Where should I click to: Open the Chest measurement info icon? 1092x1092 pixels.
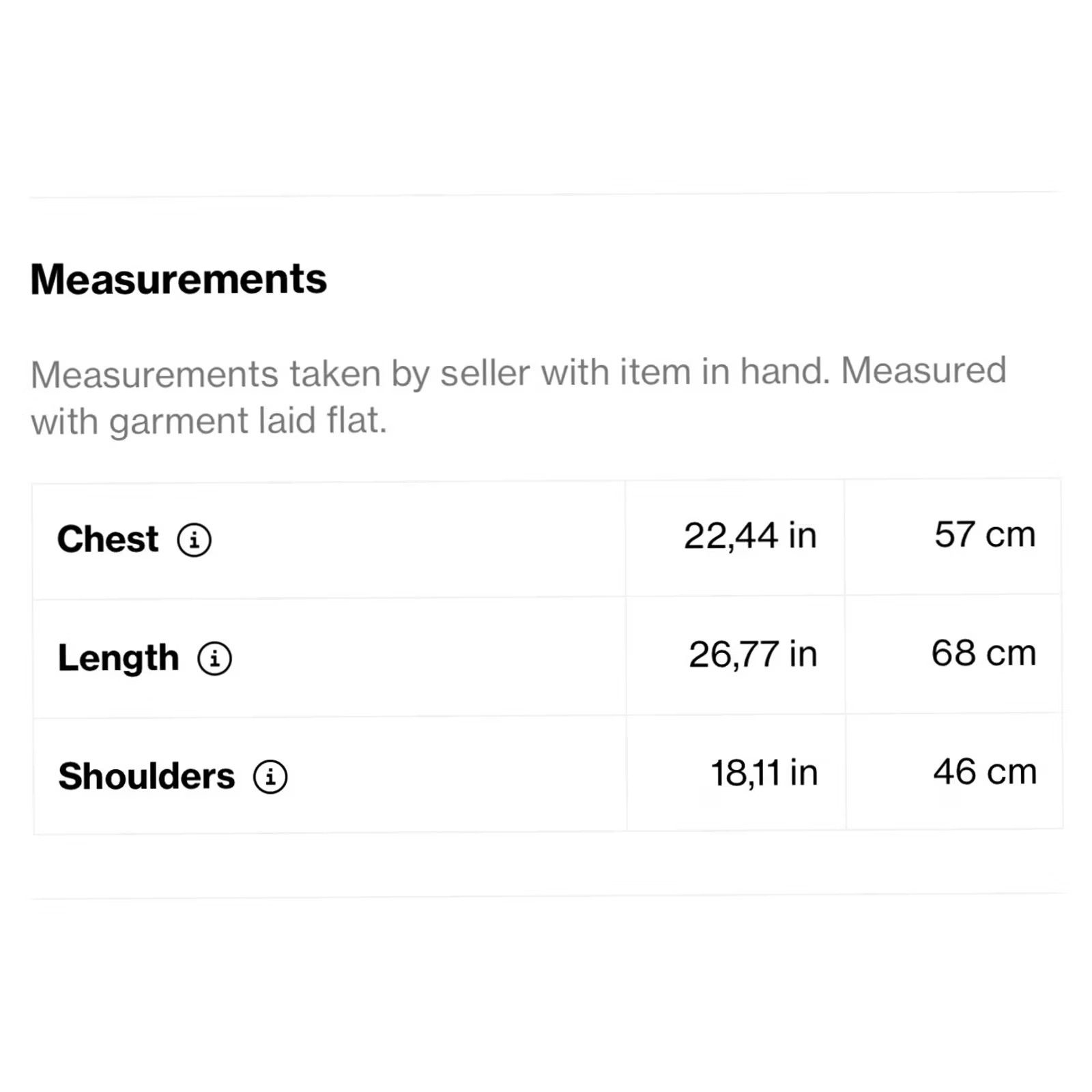pyautogui.click(x=195, y=540)
